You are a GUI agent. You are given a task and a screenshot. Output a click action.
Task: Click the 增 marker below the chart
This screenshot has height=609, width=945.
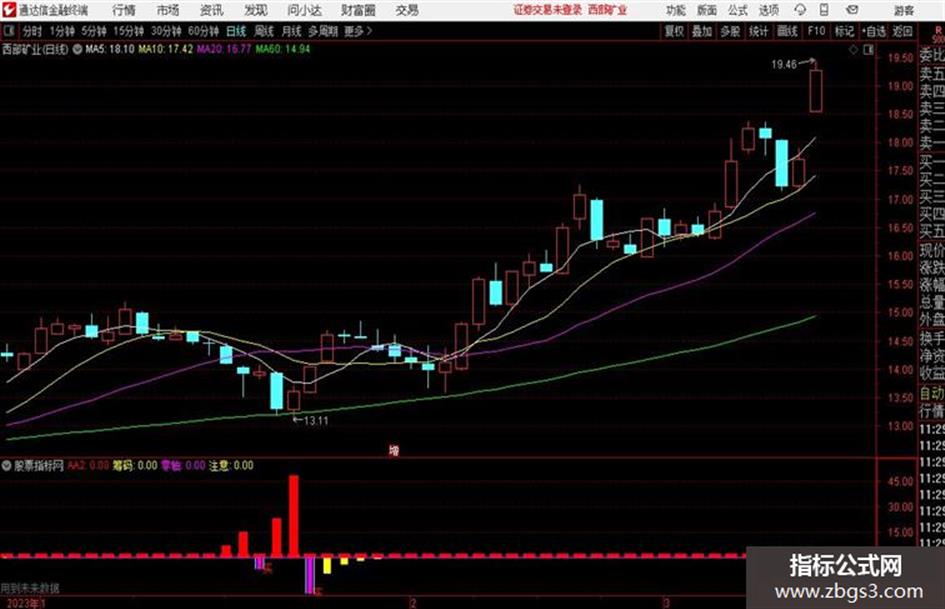pos(394,450)
